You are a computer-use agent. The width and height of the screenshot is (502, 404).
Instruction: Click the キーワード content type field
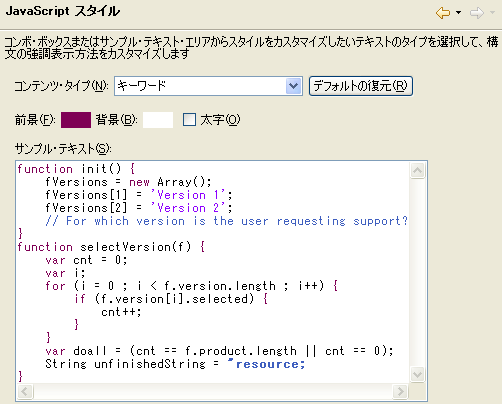(x=208, y=86)
